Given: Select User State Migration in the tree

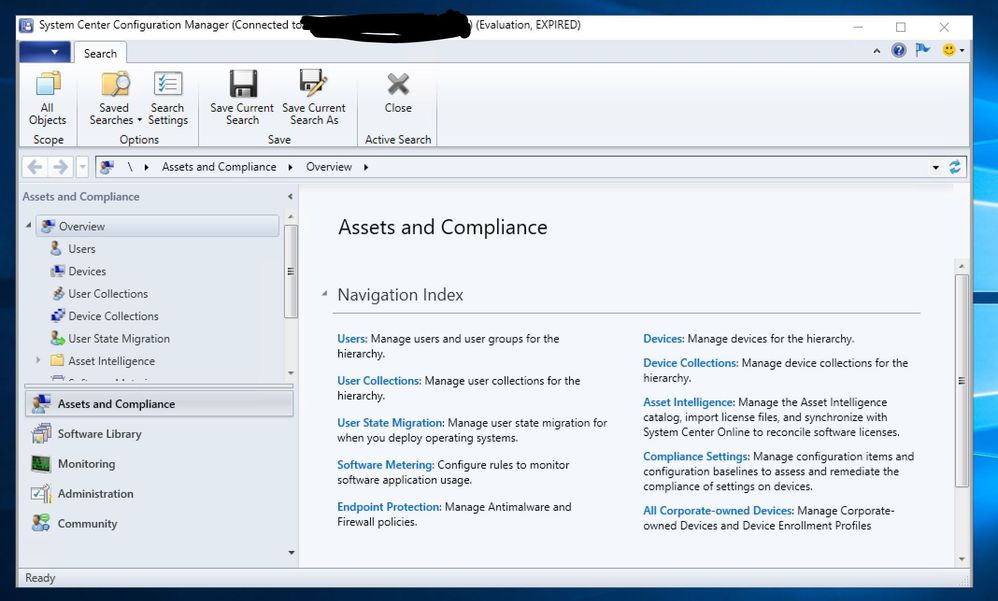Looking at the screenshot, I should [119, 339].
